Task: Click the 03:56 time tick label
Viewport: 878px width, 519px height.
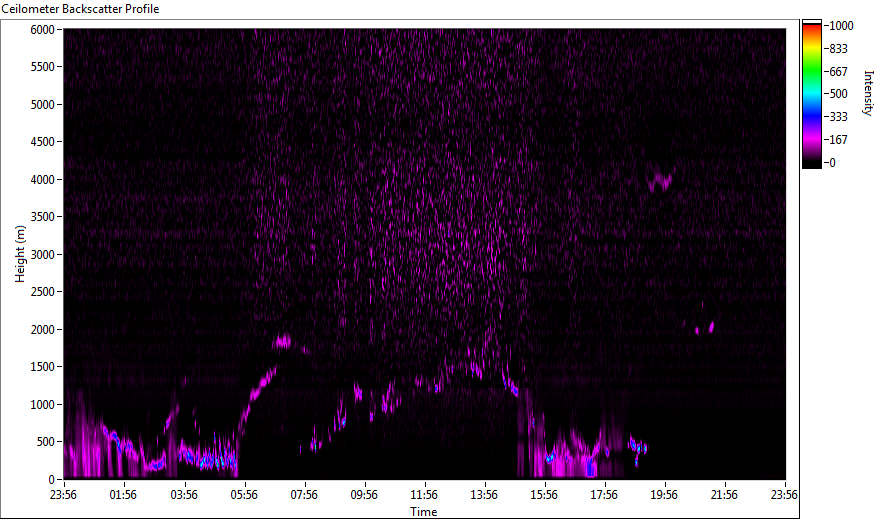Action: point(184,495)
